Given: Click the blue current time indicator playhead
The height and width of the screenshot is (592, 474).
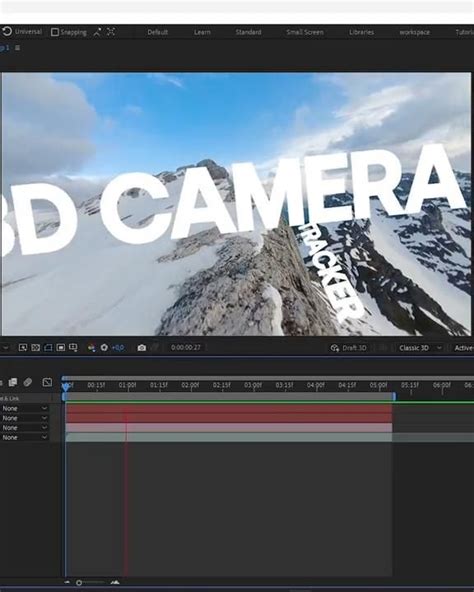Looking at the screenshot, I should (66, 386).
